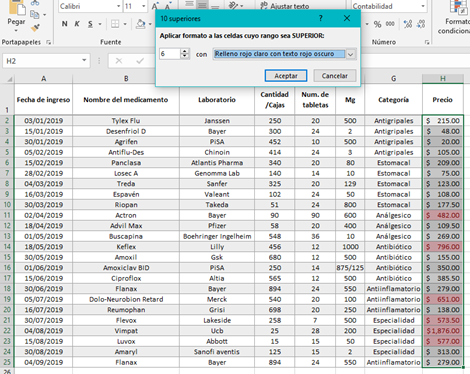The height and width of the screenshot is (374, 470).
Task: Click the Laboratorio header cell
Action: pos(217,100)
